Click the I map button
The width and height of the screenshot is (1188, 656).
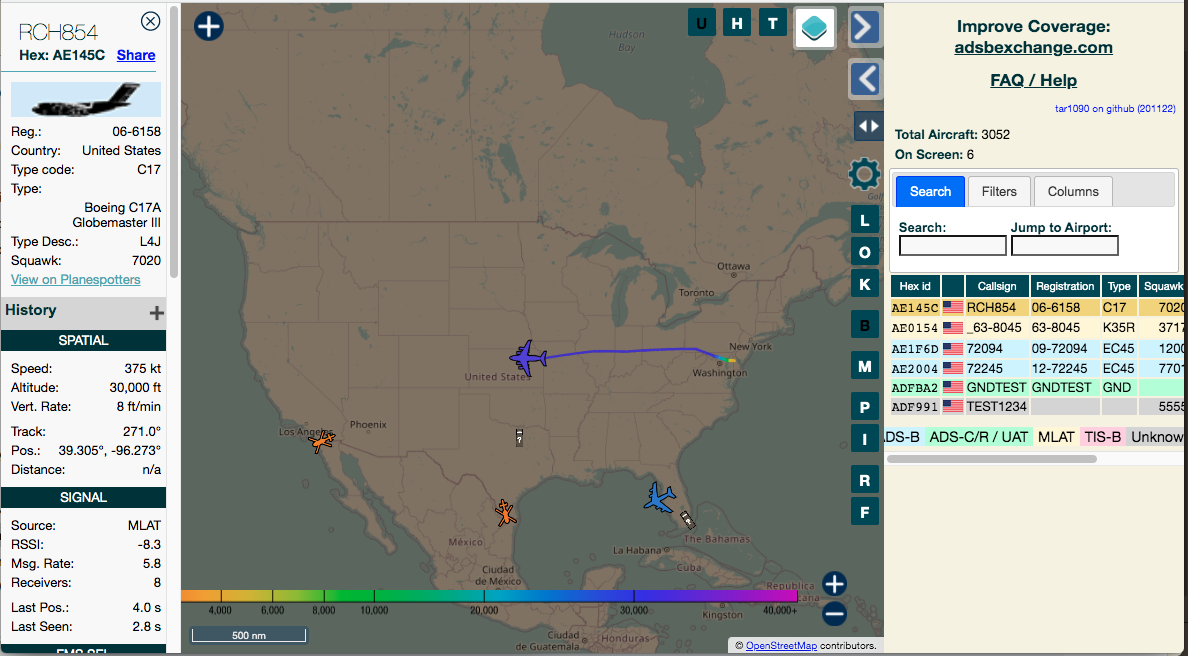(864, 439)
